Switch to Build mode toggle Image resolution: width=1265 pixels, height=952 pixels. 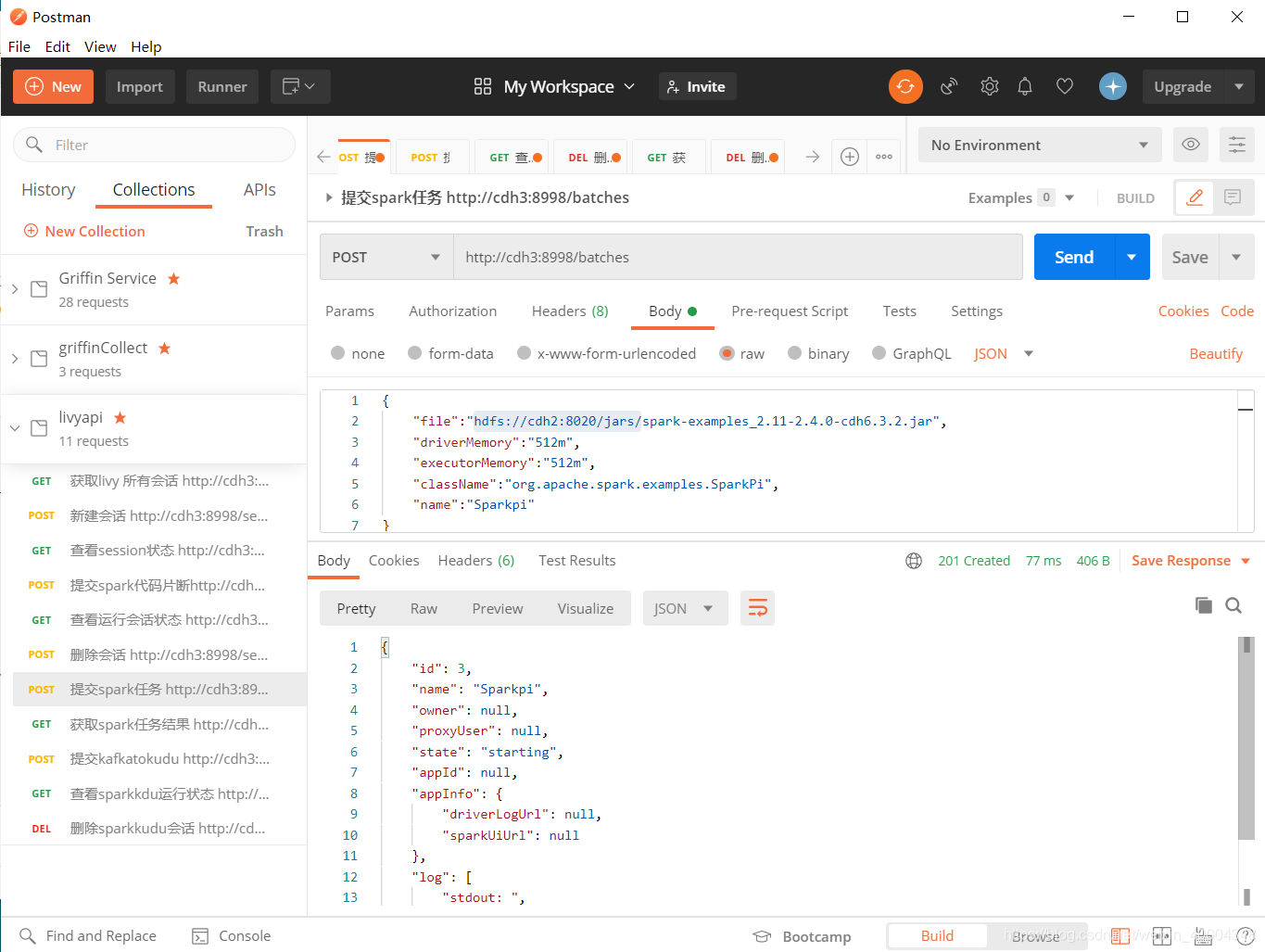[x=937, y=936]
